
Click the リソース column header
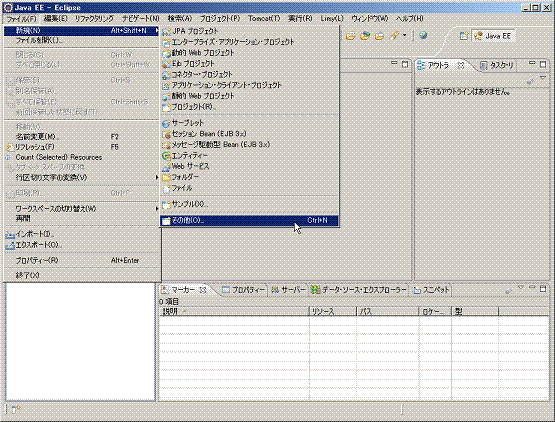pos(333,312)
